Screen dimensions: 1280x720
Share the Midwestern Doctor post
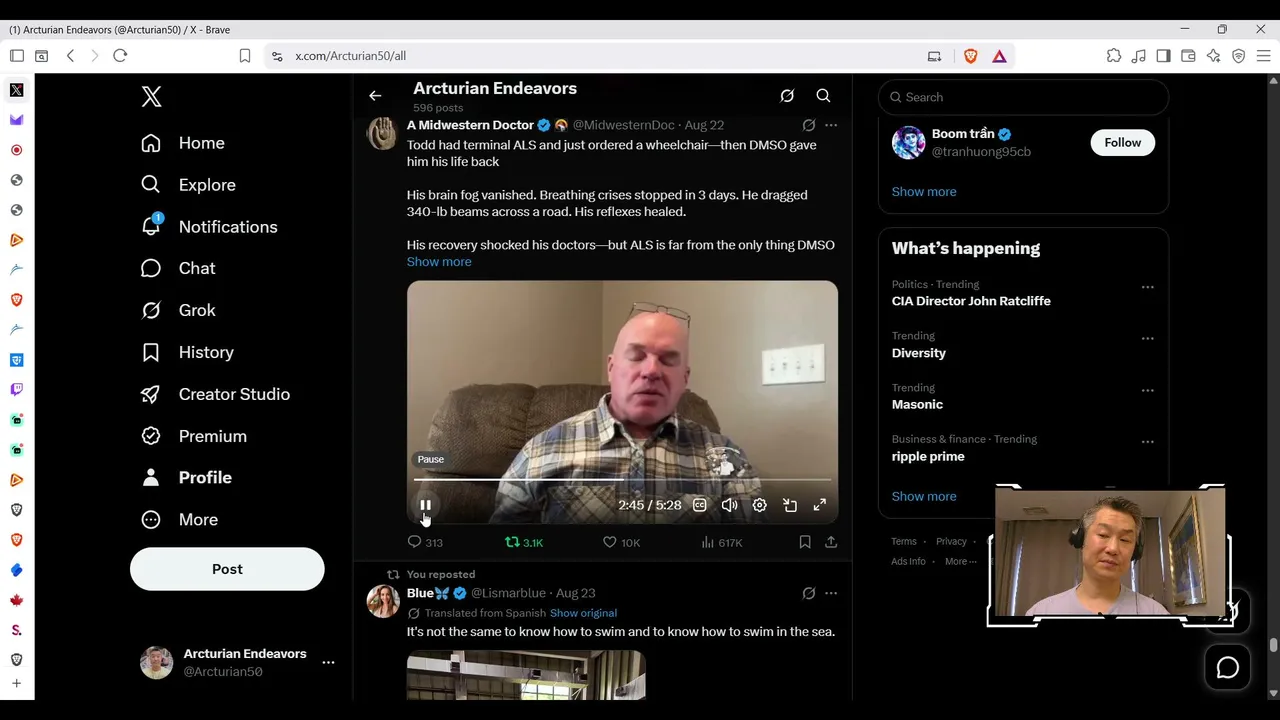(x=831, y=542)
